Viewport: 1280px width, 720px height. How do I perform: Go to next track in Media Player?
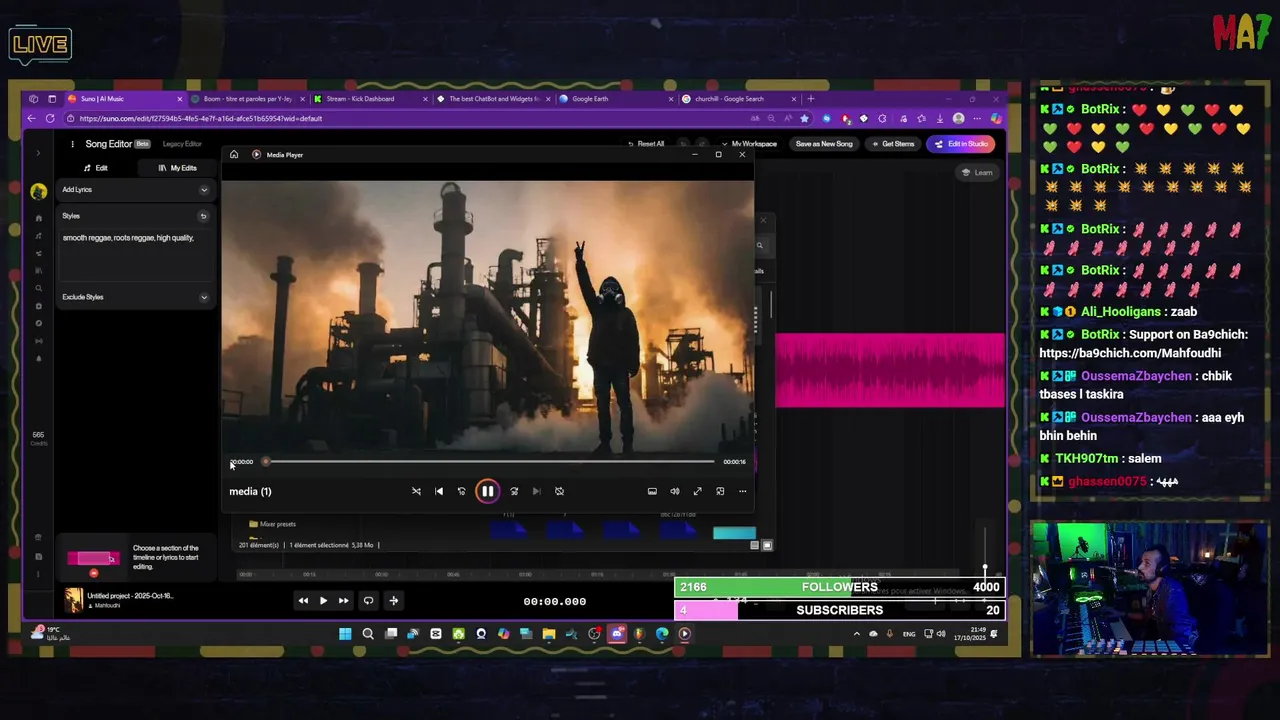tap(536, 491)
